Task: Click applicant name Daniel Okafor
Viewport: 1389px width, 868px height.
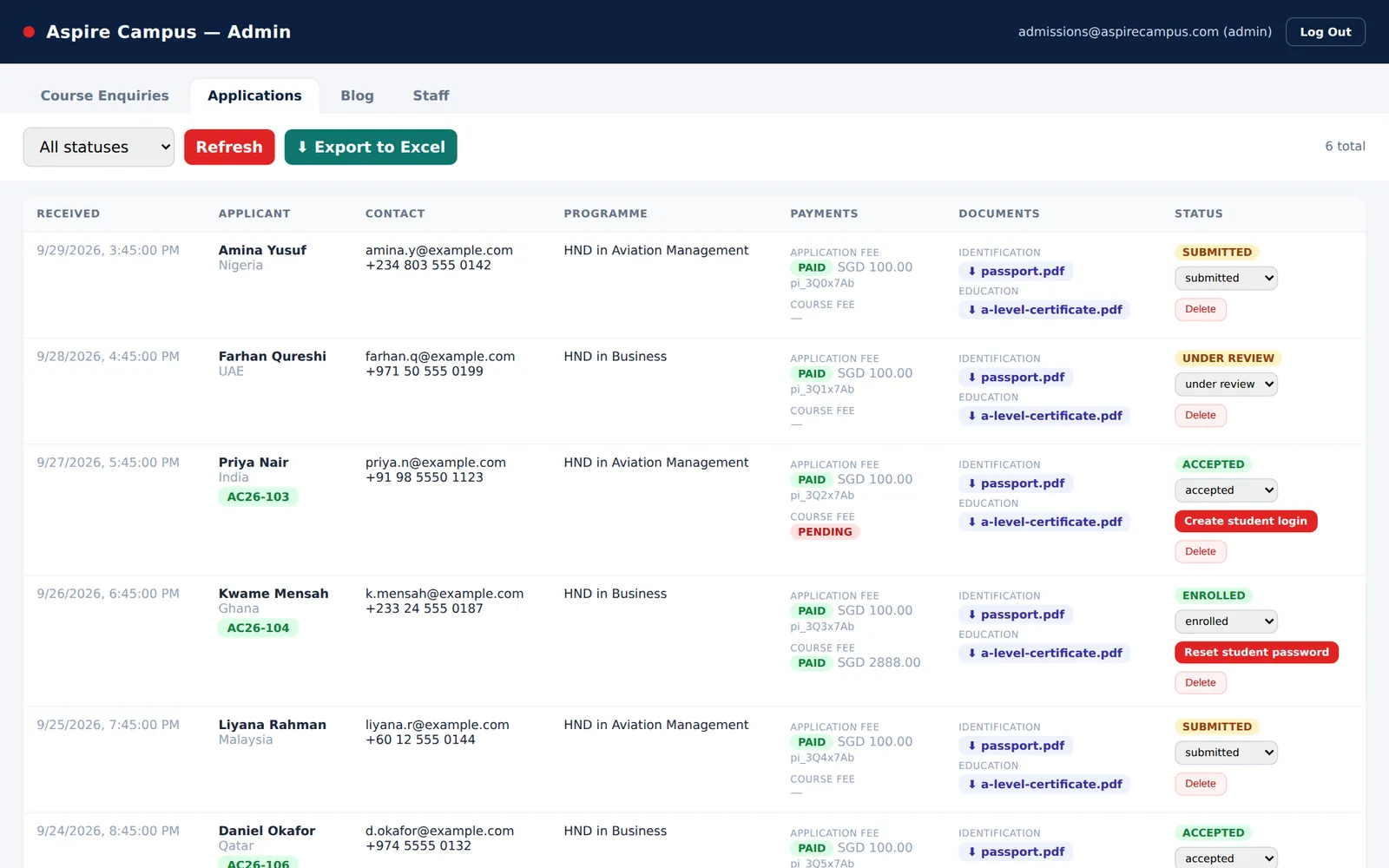Action: click(x=267, y=830)
